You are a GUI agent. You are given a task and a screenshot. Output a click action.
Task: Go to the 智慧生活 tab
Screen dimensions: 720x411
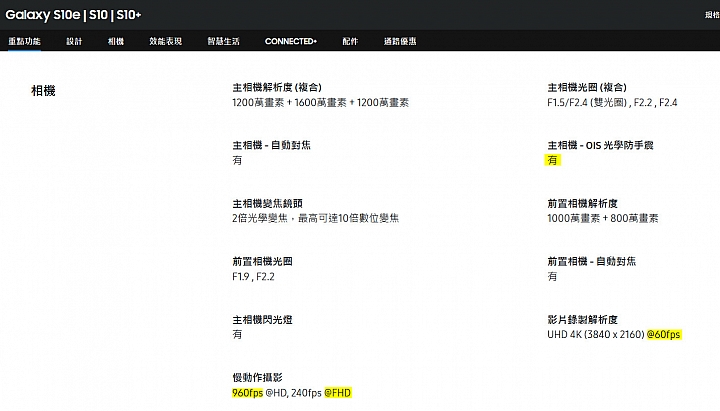coord(223,41)
